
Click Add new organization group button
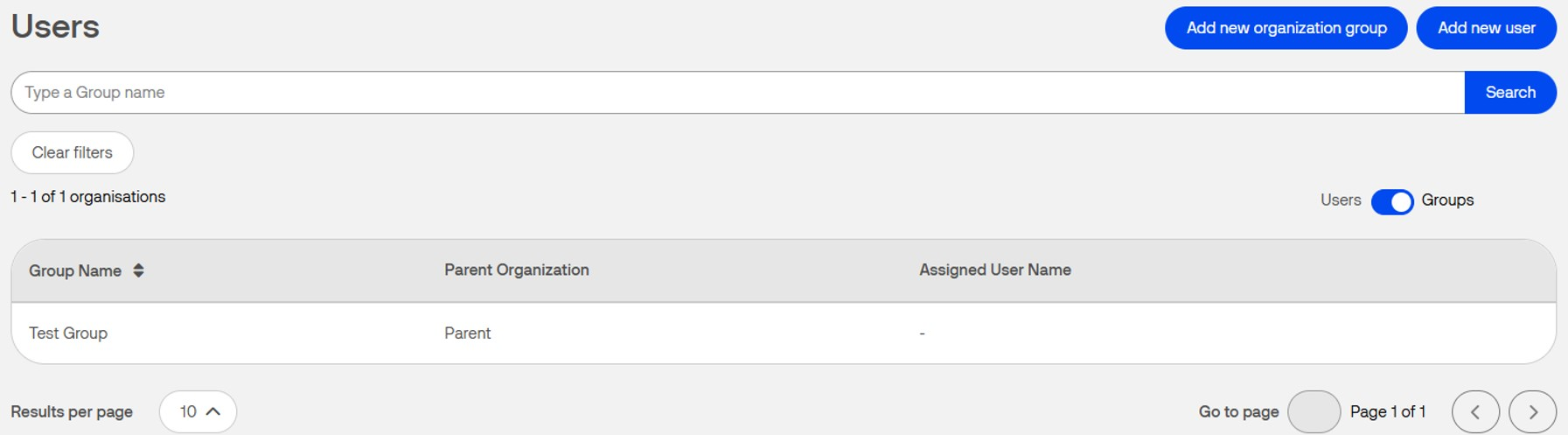(x=1286, y=28)
